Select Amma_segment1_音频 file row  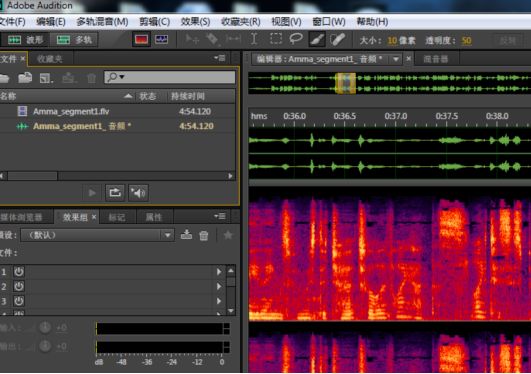[117, 126]
